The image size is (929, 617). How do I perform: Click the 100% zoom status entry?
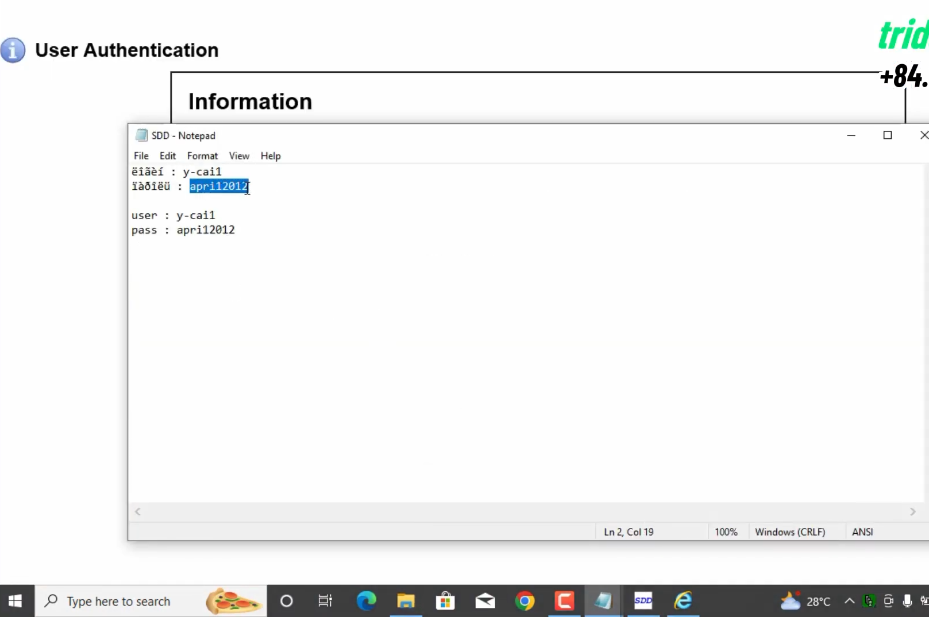click(726, 532)
